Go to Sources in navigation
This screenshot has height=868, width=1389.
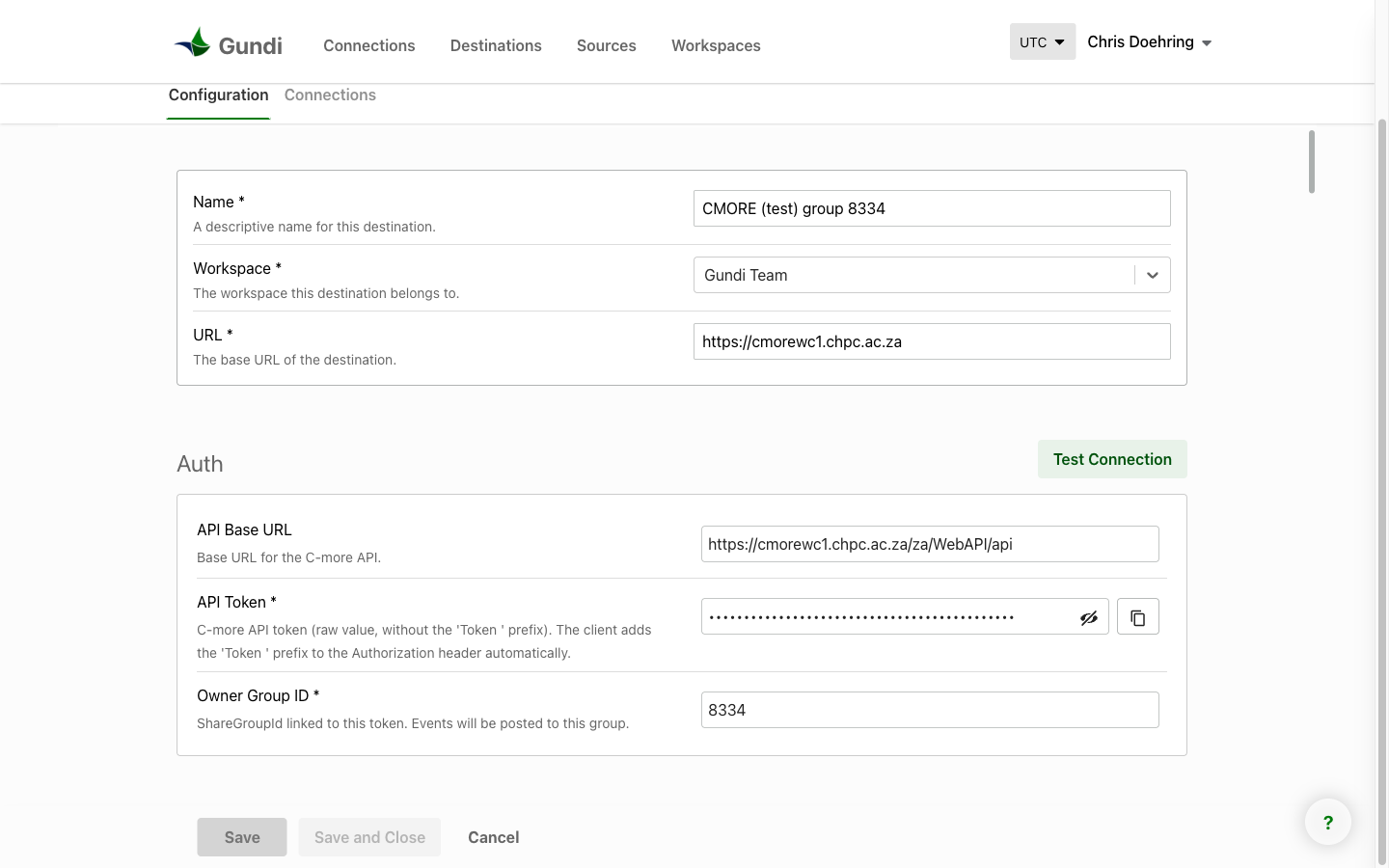pos(607,45)
